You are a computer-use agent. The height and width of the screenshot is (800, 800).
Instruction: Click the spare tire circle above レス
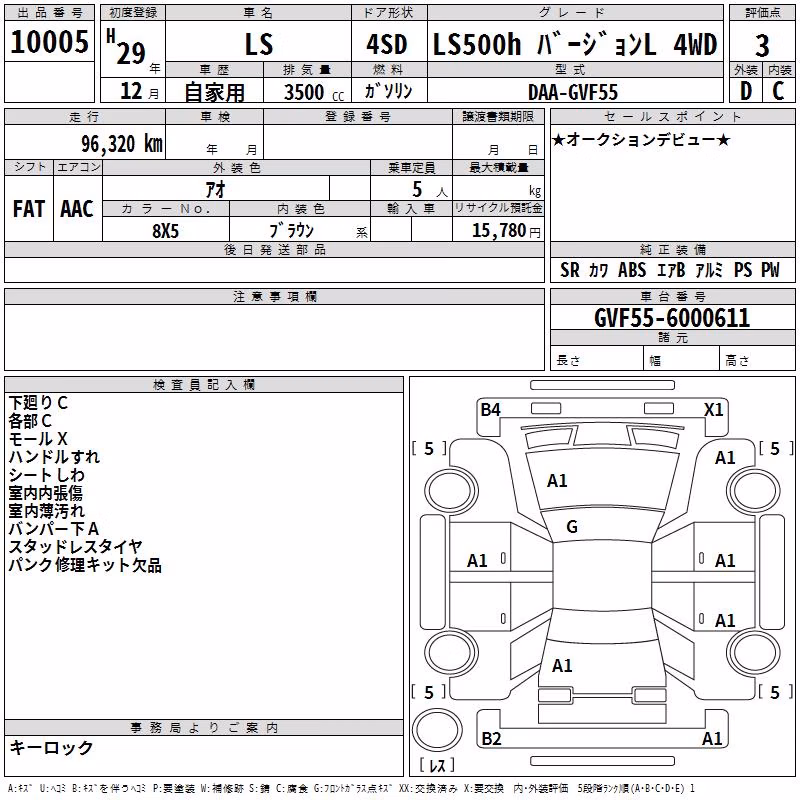pyautogui.click(x=437, y=730)
